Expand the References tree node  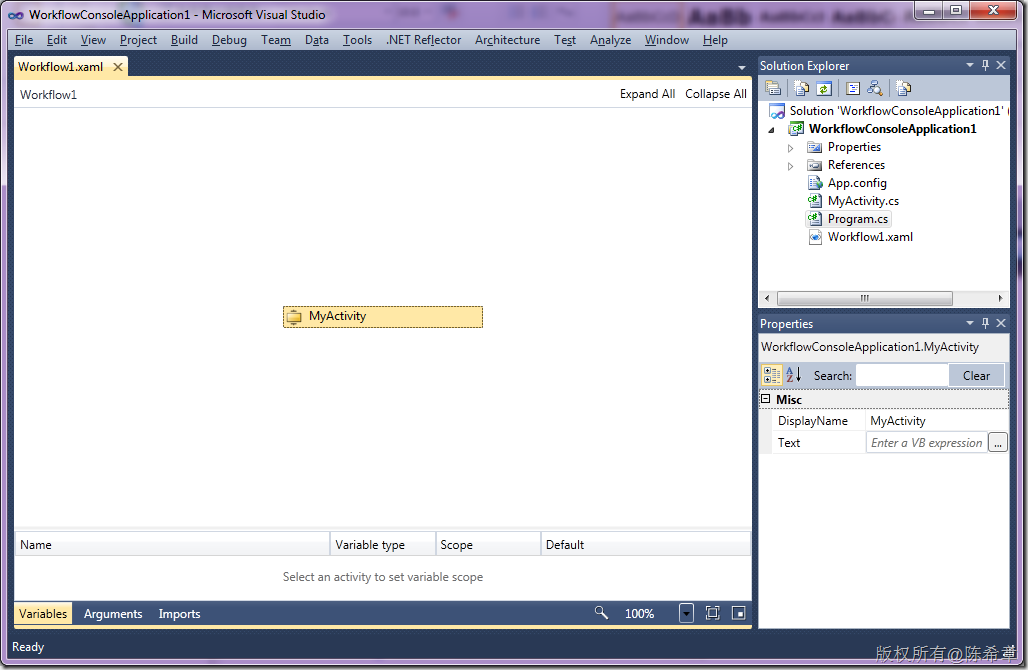(x=790, y=166)
